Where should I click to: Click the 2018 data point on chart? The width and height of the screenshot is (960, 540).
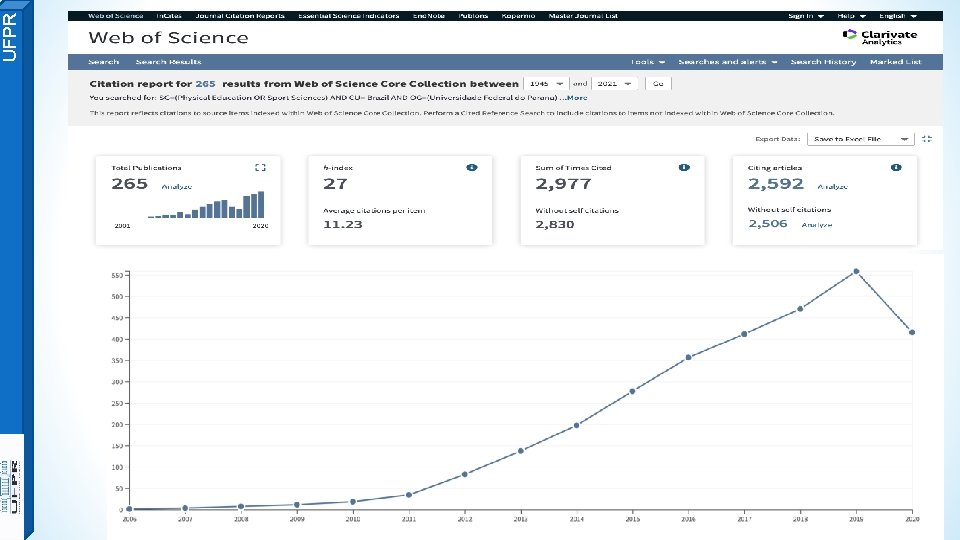click(800, 309)
